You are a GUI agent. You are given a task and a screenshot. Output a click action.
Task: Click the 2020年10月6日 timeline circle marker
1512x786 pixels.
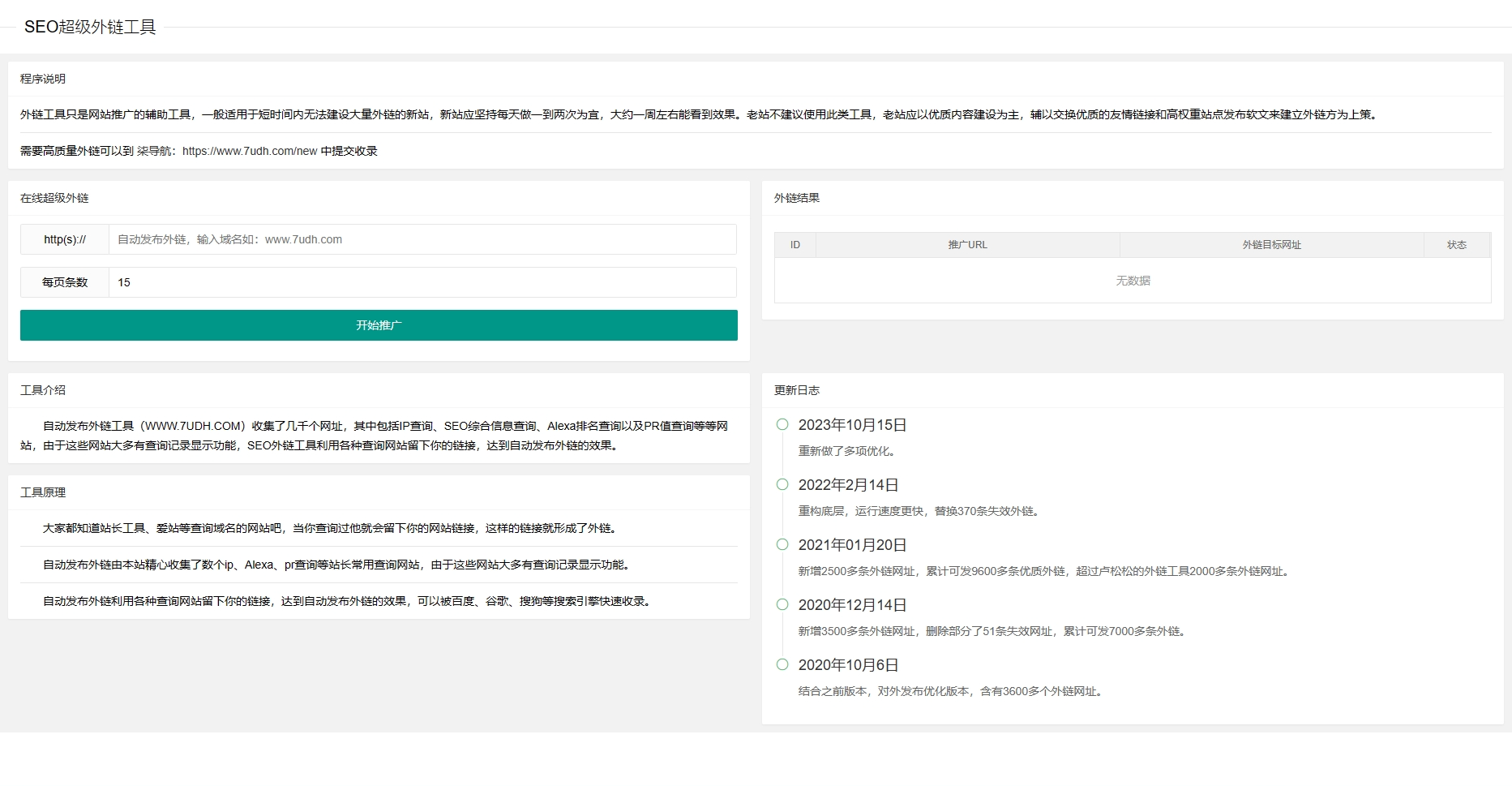point(782,664)
